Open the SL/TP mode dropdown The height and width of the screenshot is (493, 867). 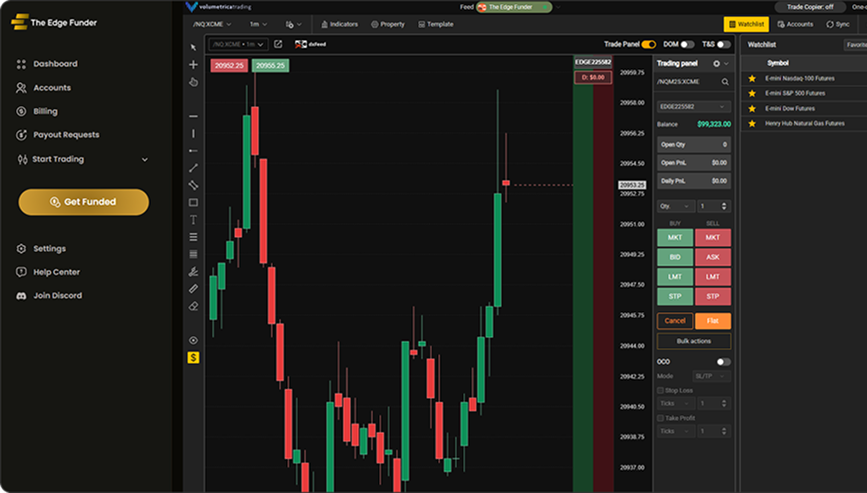(711, 376)
